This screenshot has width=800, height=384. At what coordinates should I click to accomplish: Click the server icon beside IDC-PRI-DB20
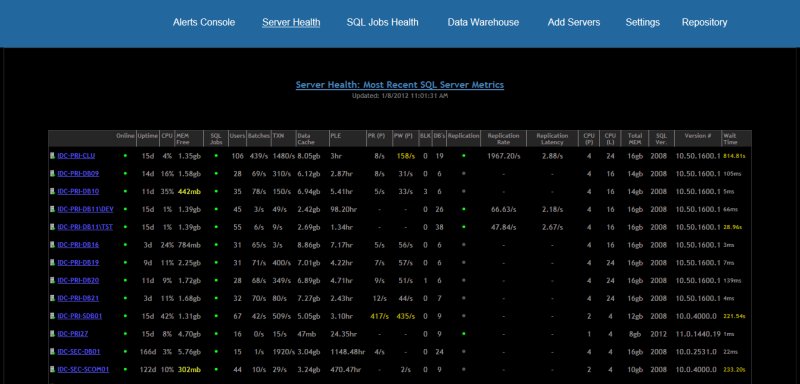point(52,280)
